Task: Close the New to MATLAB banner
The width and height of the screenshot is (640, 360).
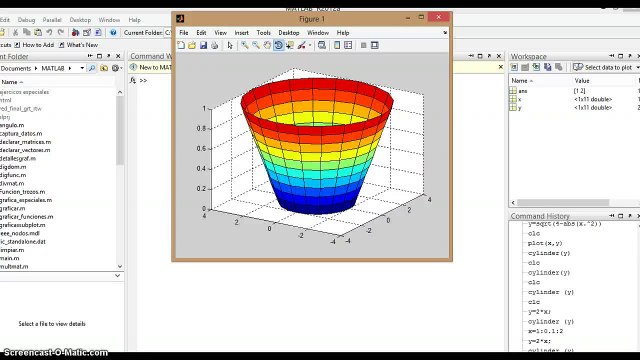Action: pyautogui.click(x=501, y=67)
